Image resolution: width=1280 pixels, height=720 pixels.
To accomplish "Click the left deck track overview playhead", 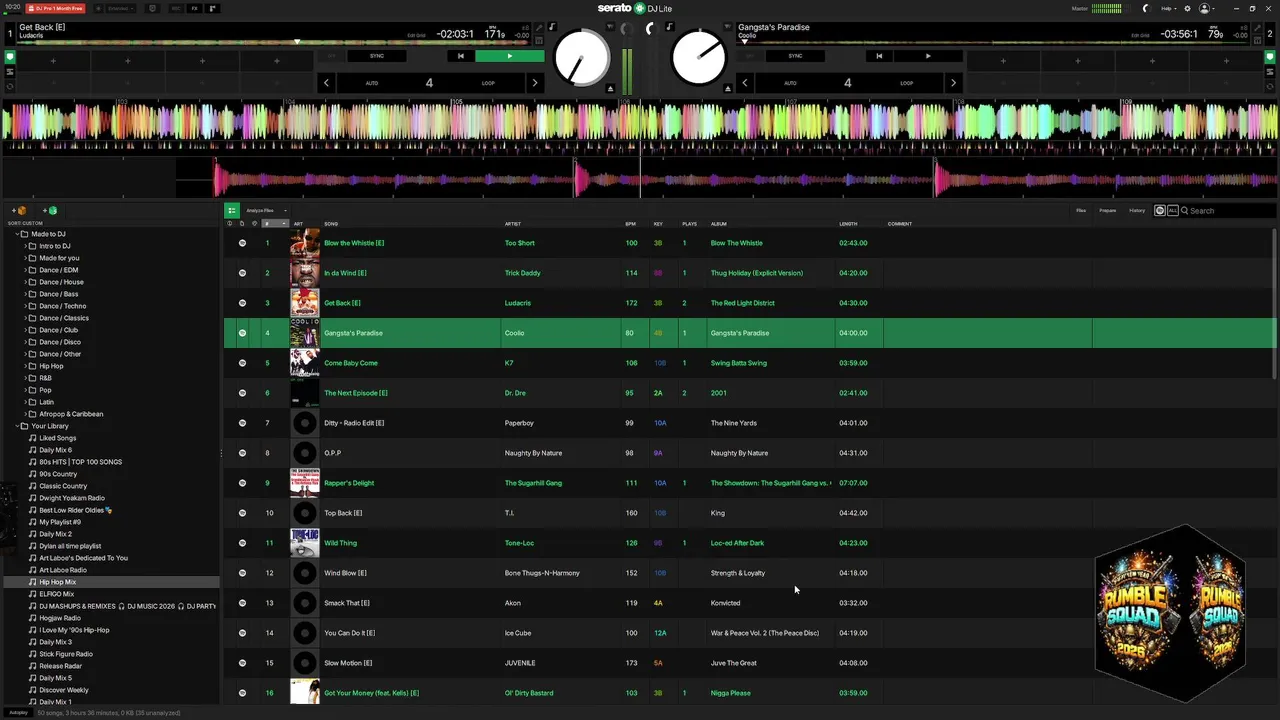I will [297, 41].
